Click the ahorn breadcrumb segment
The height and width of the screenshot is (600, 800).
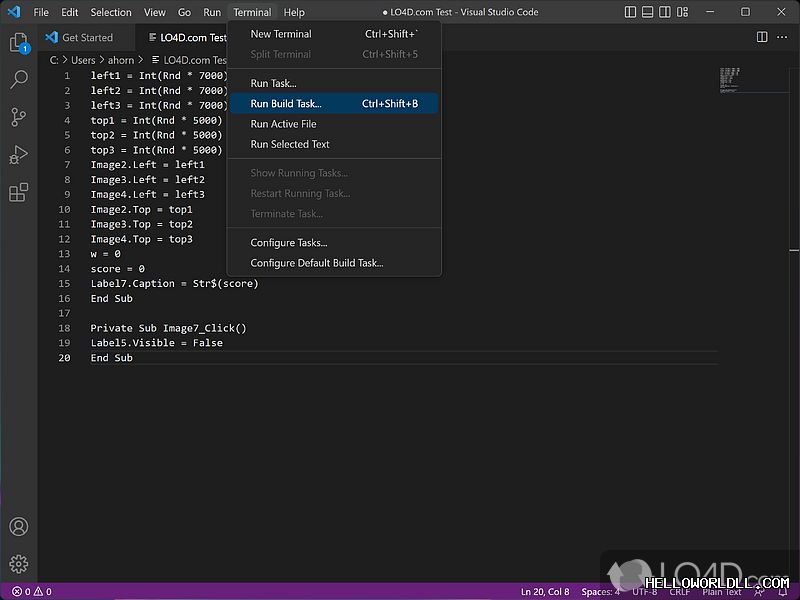[121, 60]
